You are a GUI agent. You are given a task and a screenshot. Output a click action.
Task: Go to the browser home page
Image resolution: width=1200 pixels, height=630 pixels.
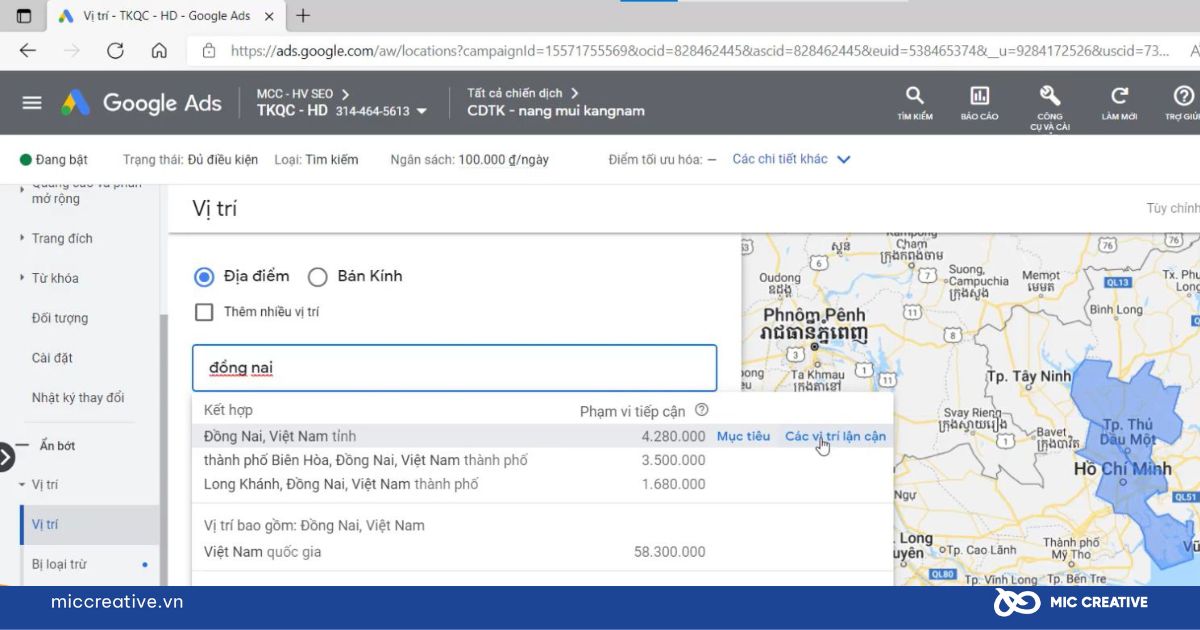(x=159, y=50)
